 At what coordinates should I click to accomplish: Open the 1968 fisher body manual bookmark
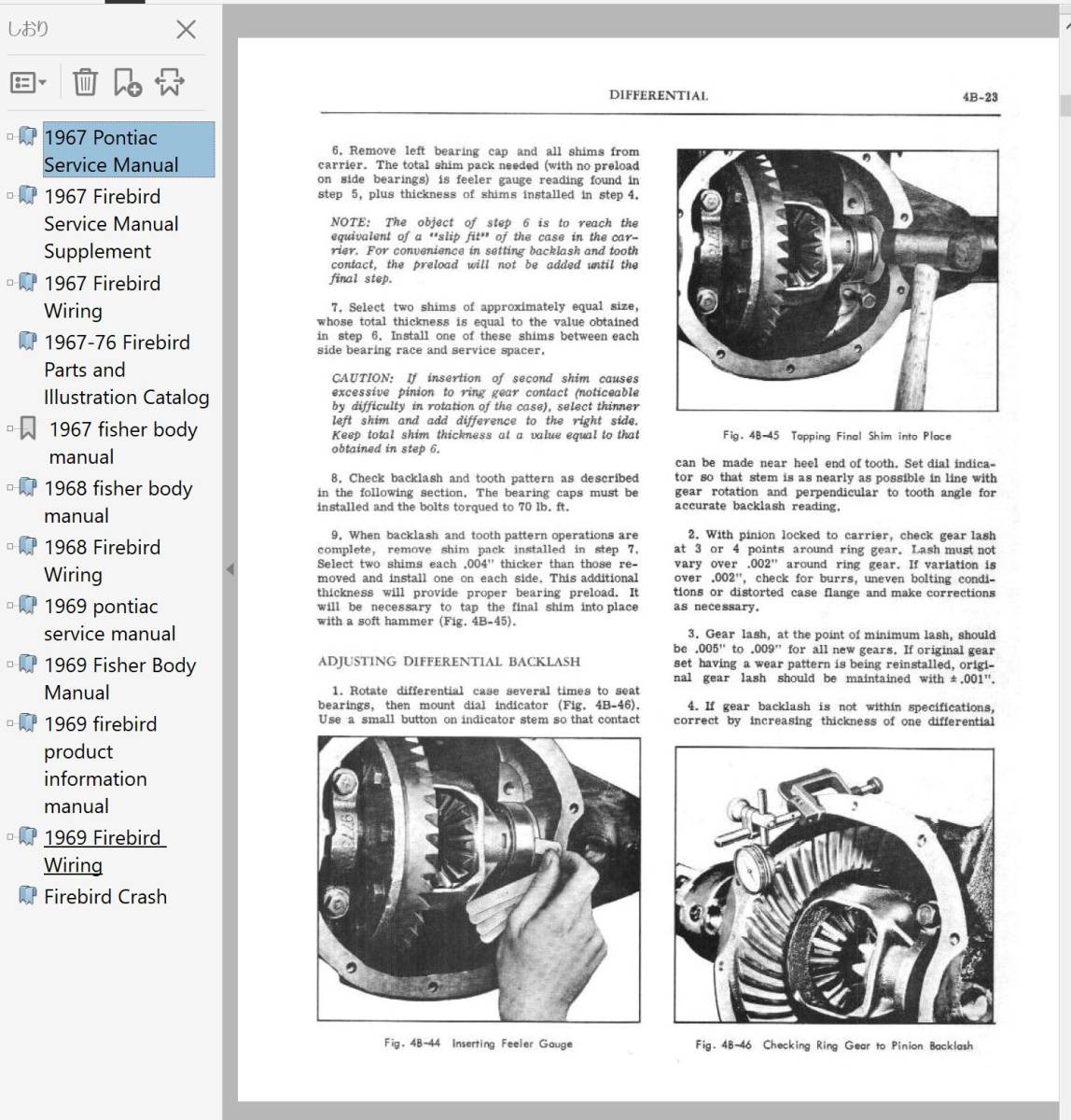(118, 502)
